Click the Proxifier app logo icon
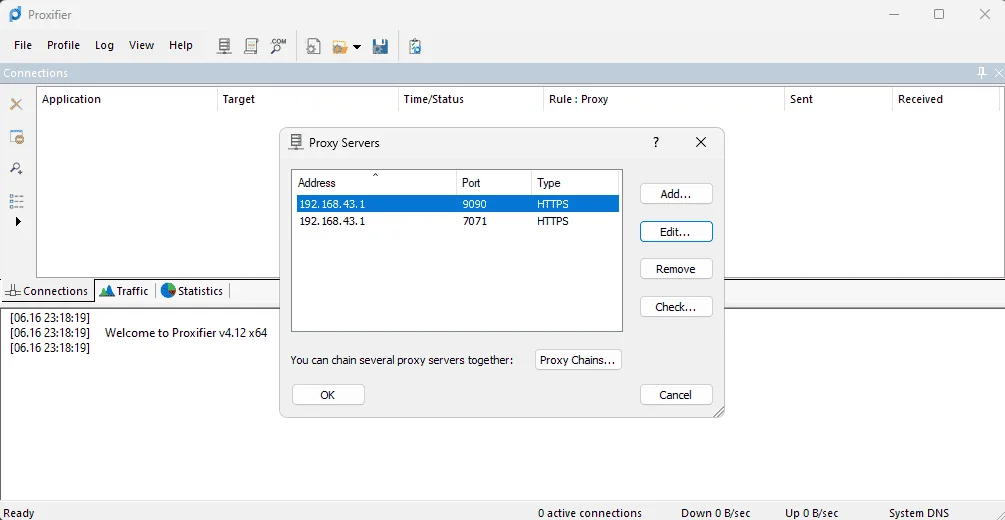This screenshot has width=1005, height=520. click(15, 14)
